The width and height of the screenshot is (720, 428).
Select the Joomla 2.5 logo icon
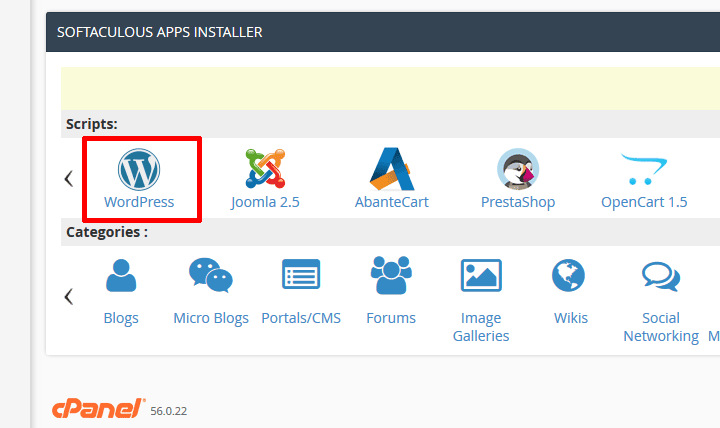click(265, 168)
